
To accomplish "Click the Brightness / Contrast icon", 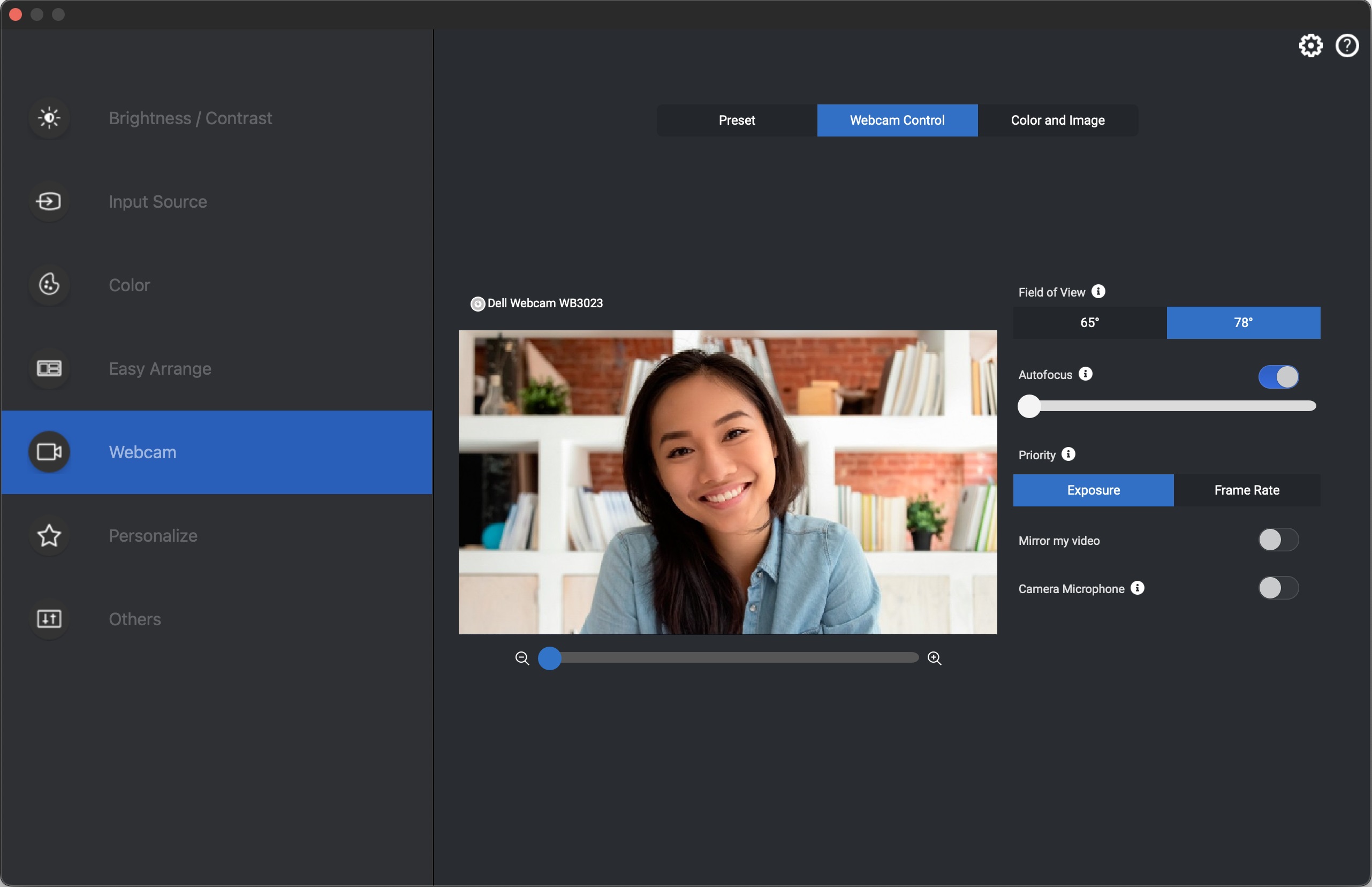I will coord(50,116).
